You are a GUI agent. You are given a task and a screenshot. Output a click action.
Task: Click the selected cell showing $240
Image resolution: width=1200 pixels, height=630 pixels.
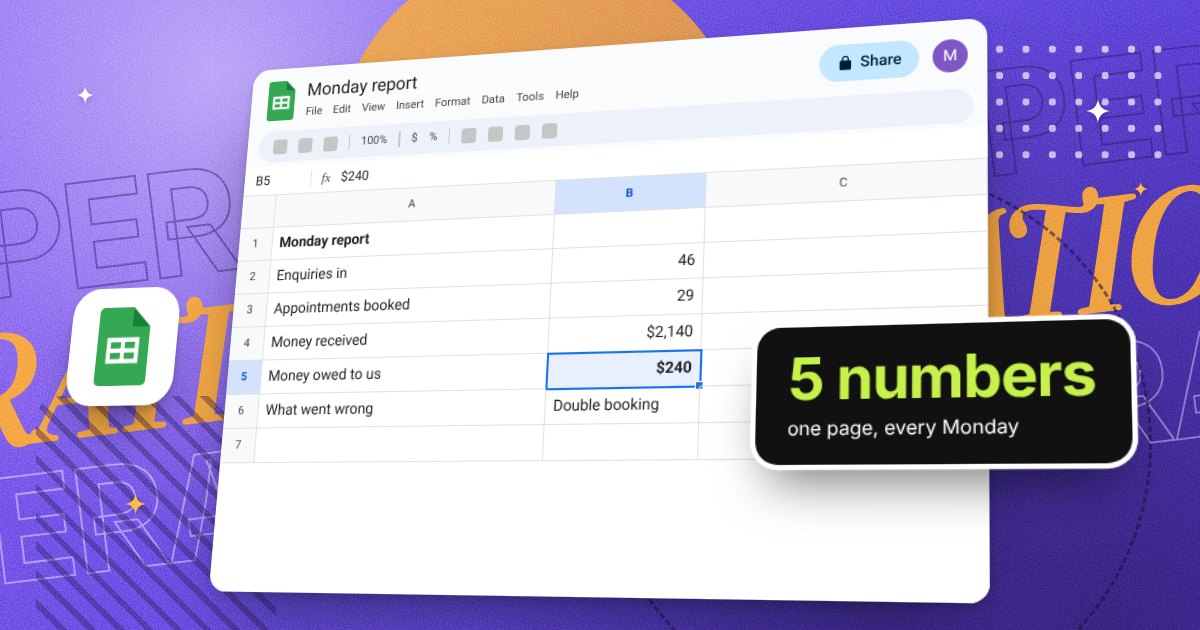tap(624, 369)
